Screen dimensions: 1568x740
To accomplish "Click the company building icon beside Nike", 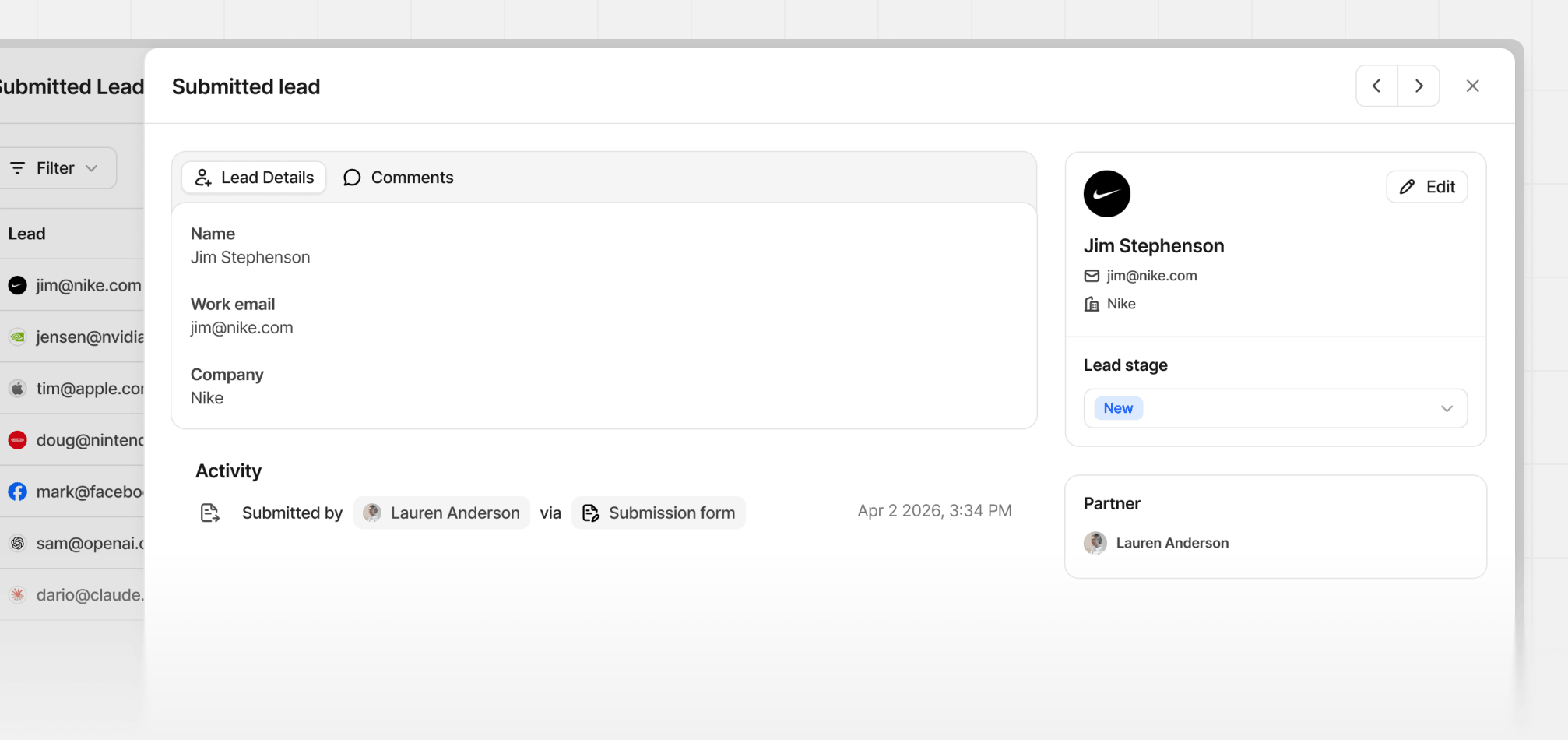I will [1092, 304].
